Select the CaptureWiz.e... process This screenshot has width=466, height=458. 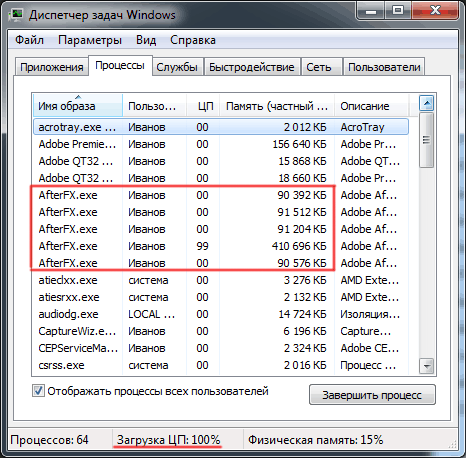[221, 331]
